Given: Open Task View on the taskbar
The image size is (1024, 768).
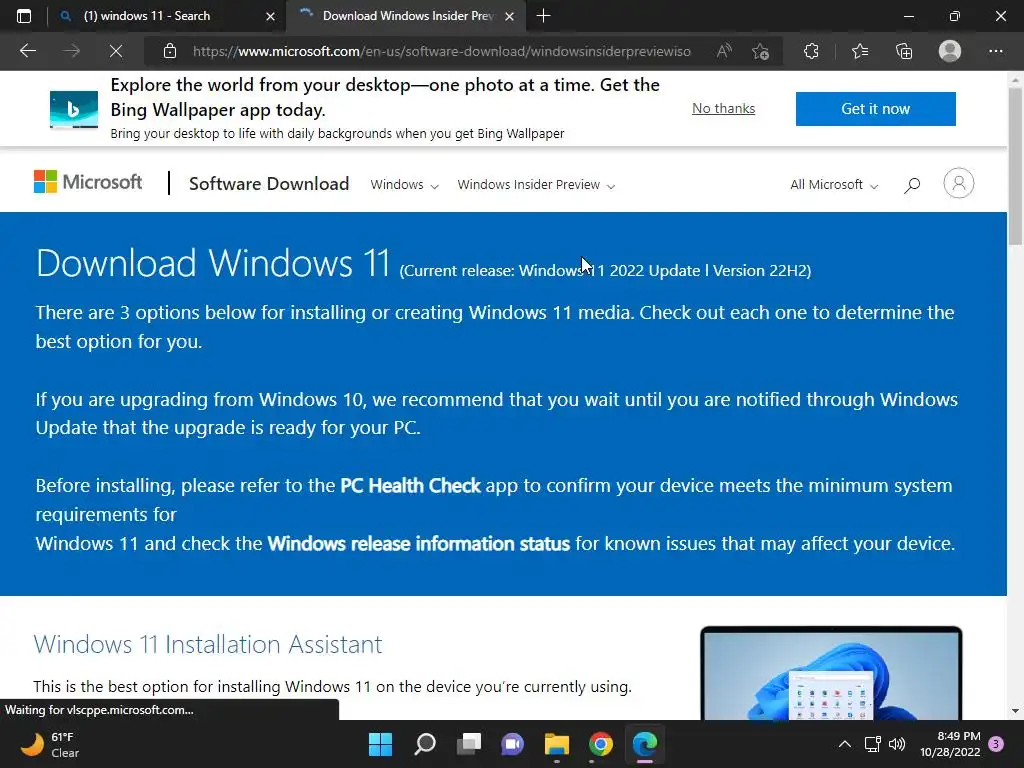Looking at the screenshot, I should tap(469, 744).
